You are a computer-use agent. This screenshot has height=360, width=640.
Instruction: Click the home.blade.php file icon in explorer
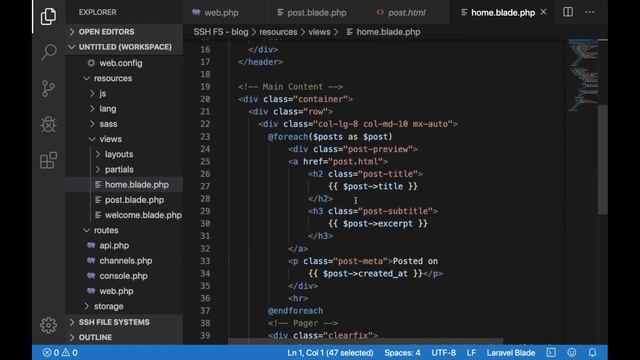click(98, 184)
